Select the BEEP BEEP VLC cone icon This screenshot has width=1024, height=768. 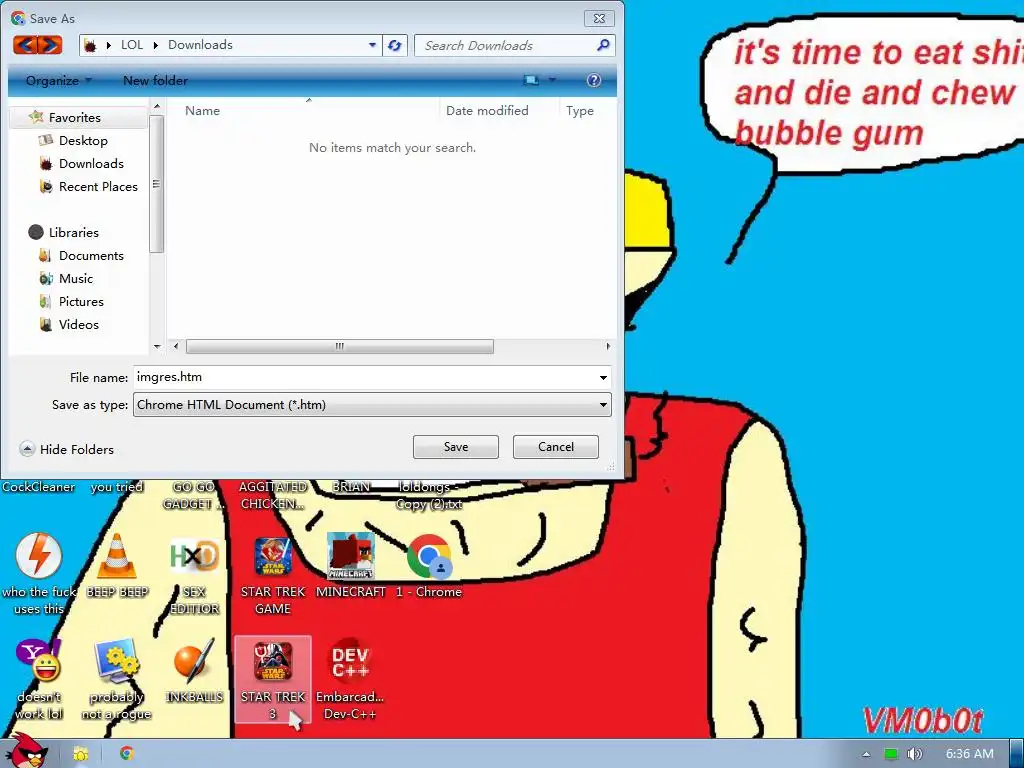click(117, 566)
